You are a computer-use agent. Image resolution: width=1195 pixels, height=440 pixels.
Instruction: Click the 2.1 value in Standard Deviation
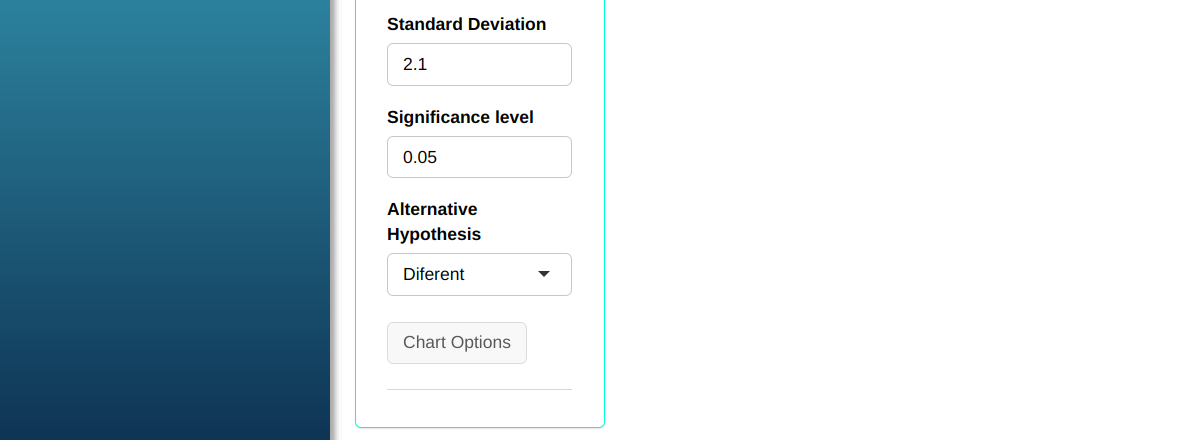click(x=415, y=65)
